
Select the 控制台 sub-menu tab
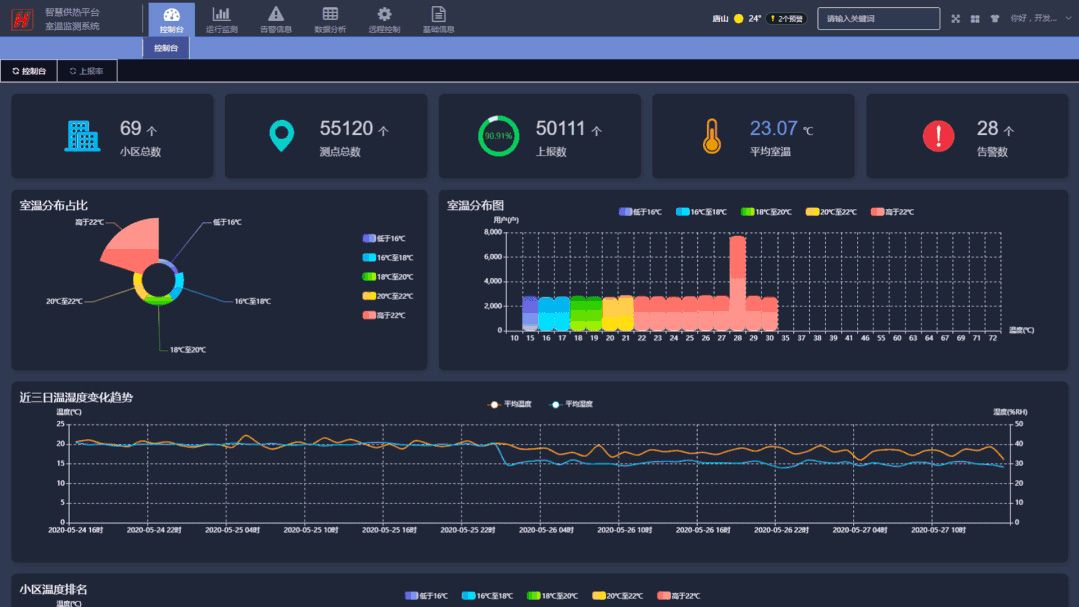(165, 48)
